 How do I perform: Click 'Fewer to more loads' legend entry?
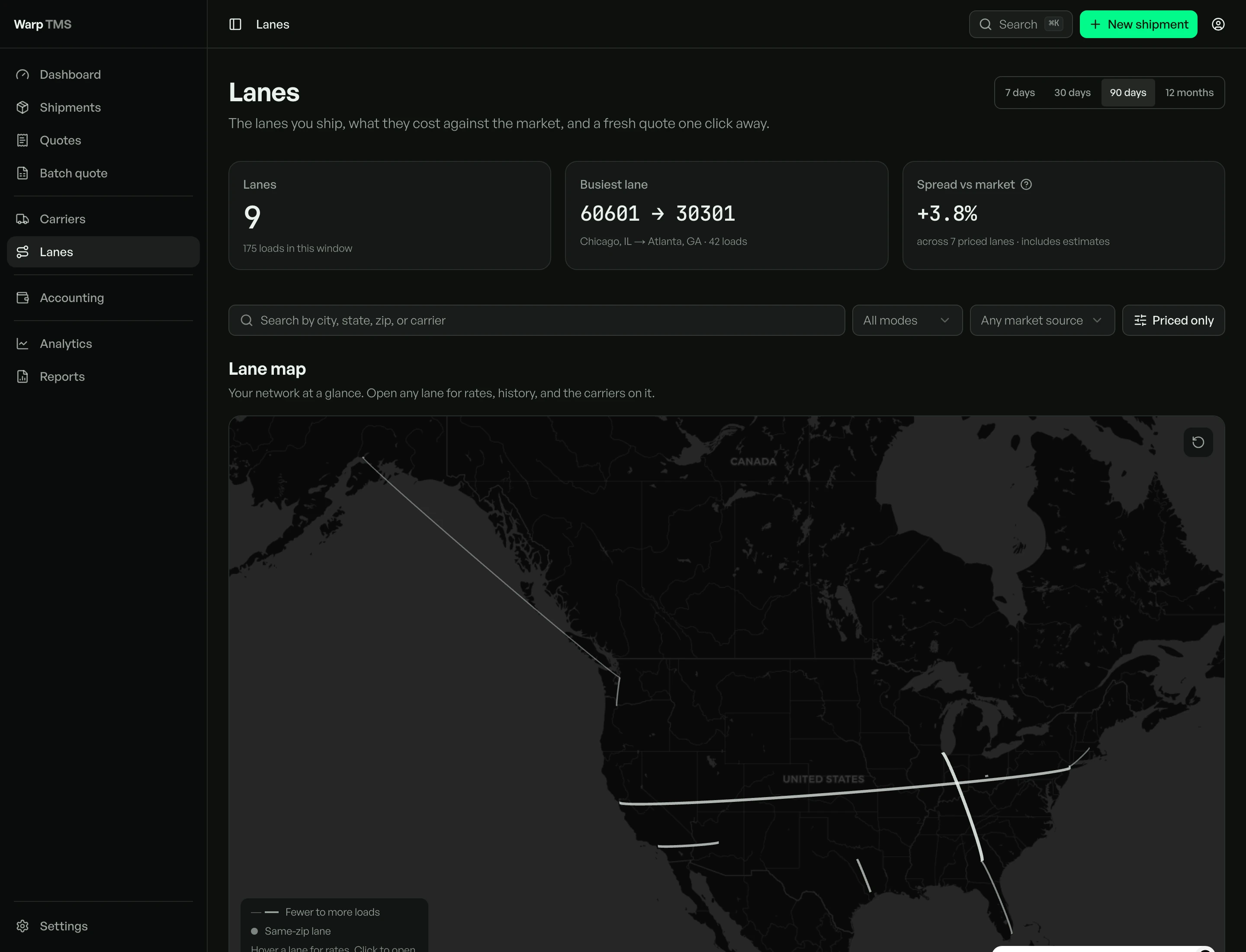click(x=315, y=912)
